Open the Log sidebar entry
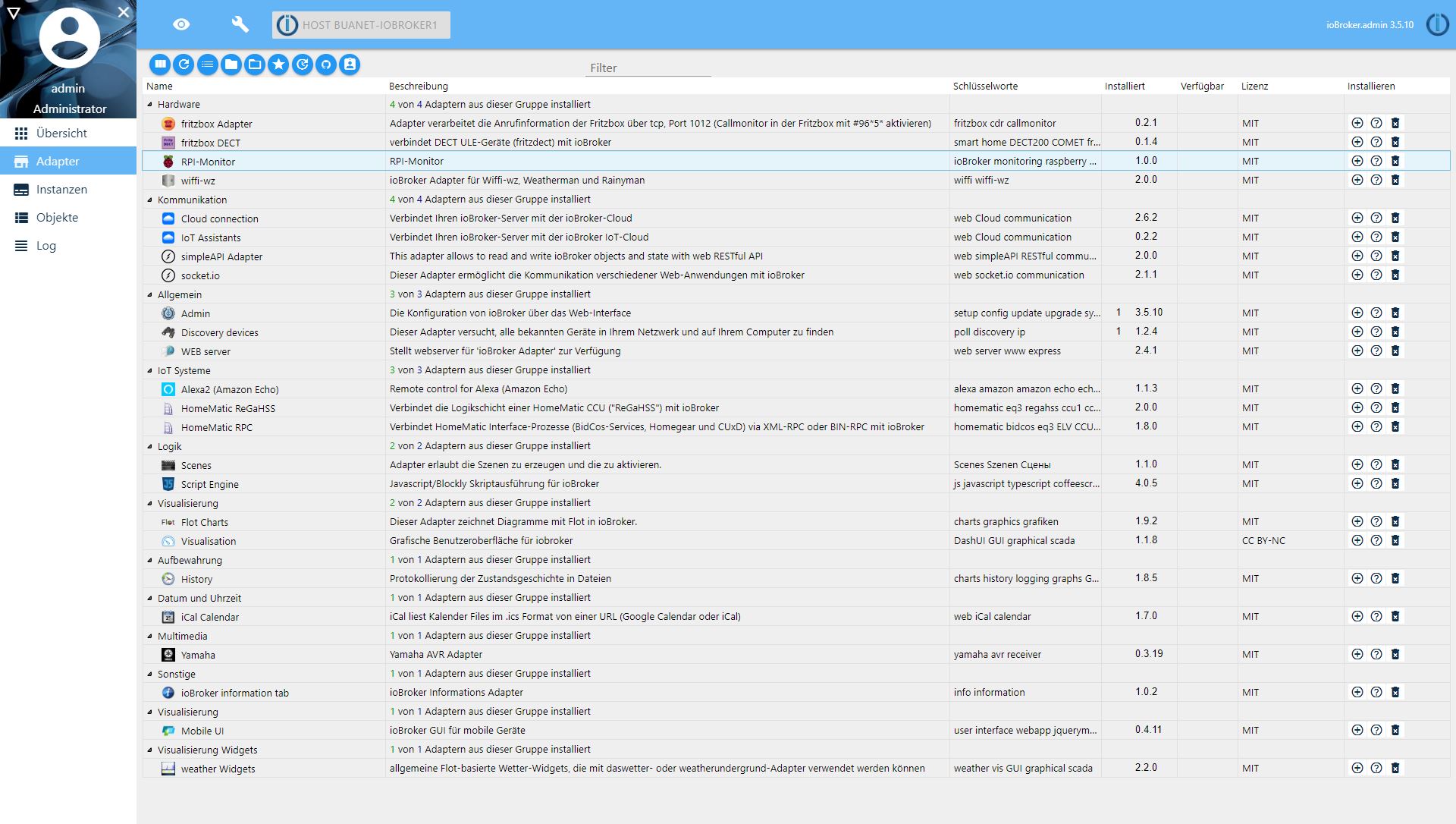1456x824 pixels. coord(45,246)
